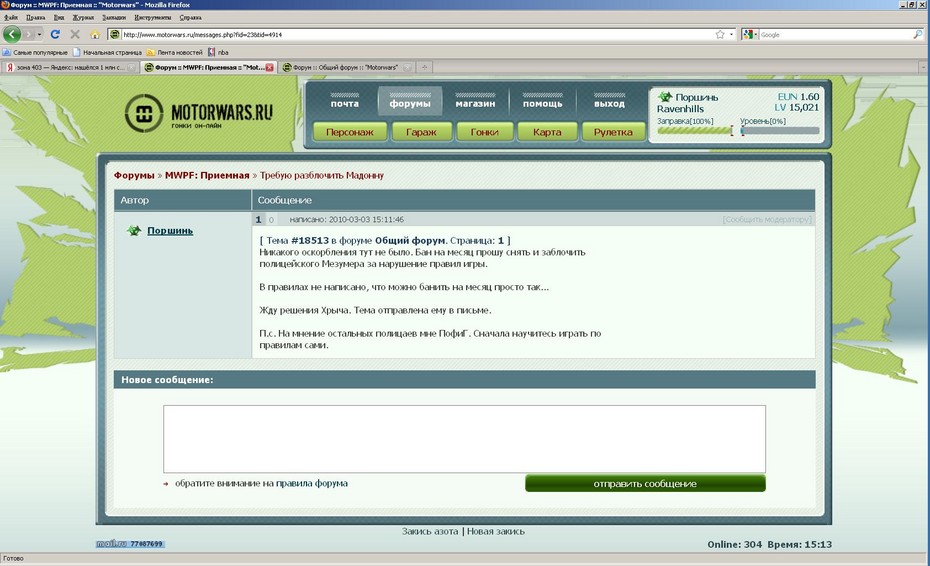
Task: Open the форумы section
Action: [x=410, y=100]
